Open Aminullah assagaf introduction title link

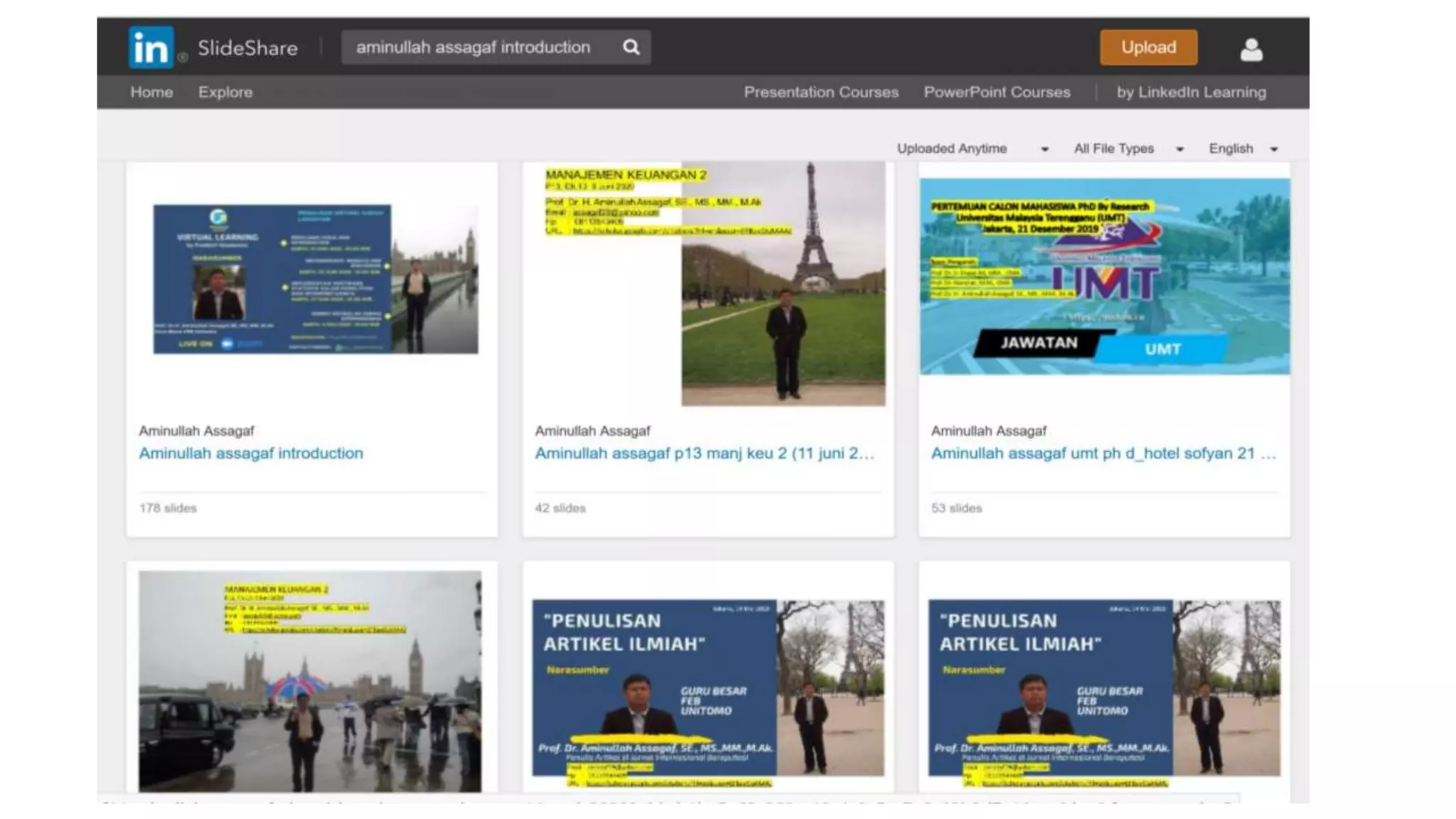(x=251, y=453)
